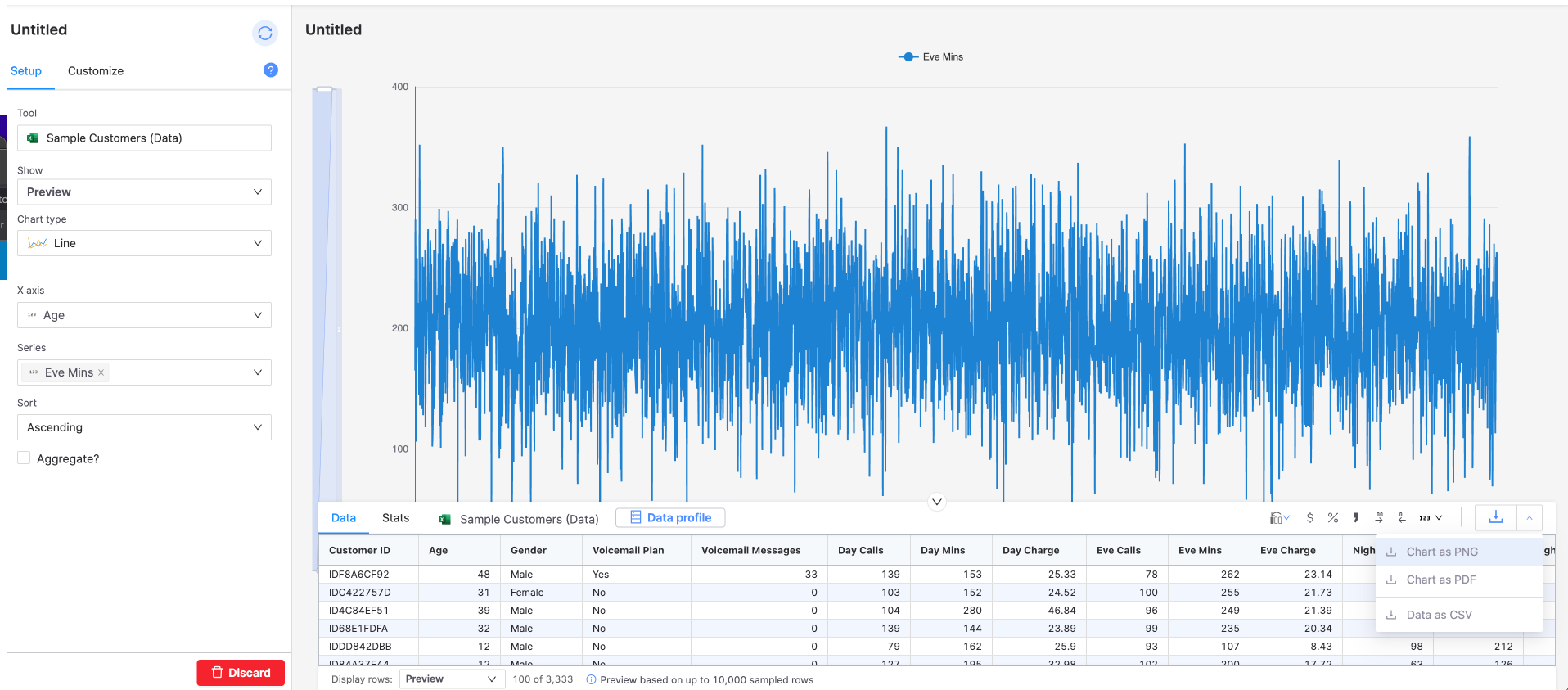Image resolution: width=1568 pixels, height=690 pixels.
Task: Click the Female gender cell
Action: click(541, 593)
